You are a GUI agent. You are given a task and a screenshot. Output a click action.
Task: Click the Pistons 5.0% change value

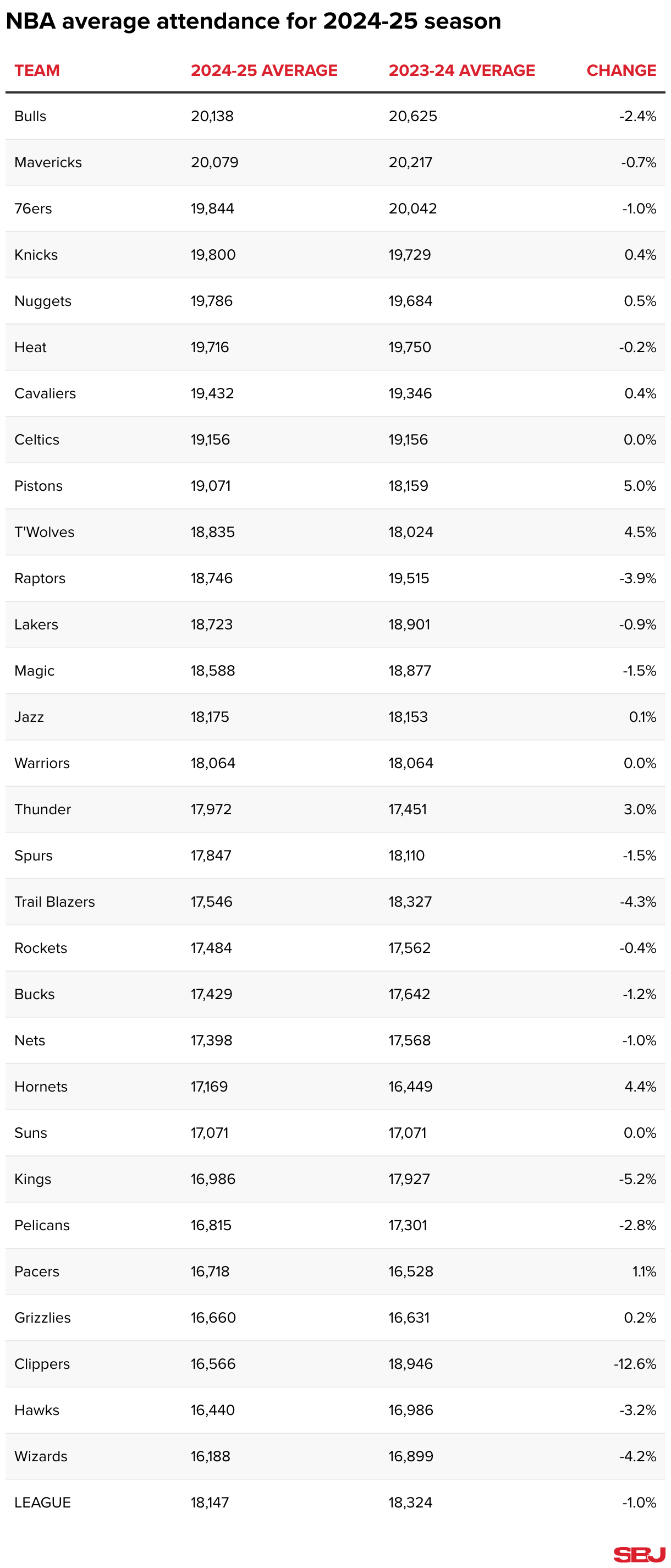(639, 486)
